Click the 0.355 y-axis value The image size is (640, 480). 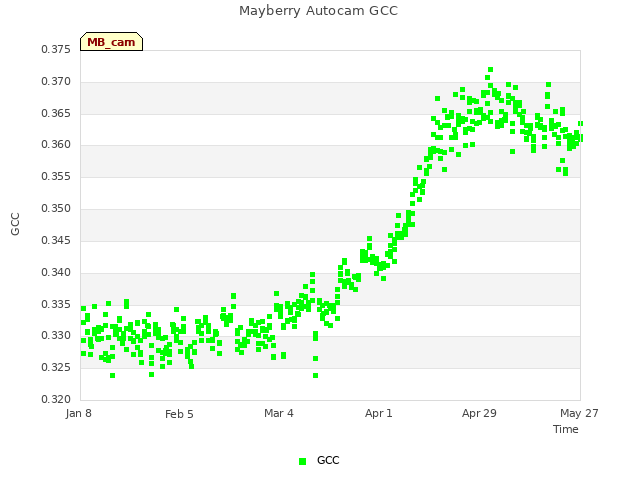(x=56, y=177)
